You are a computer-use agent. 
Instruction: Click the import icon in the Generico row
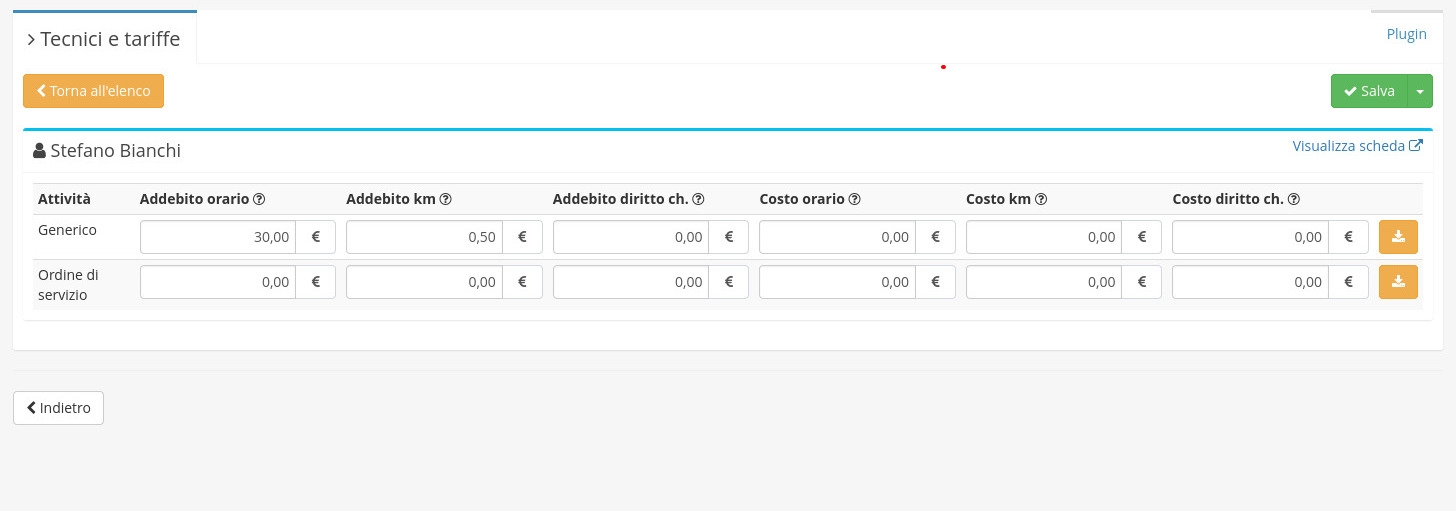point(1398,237)
